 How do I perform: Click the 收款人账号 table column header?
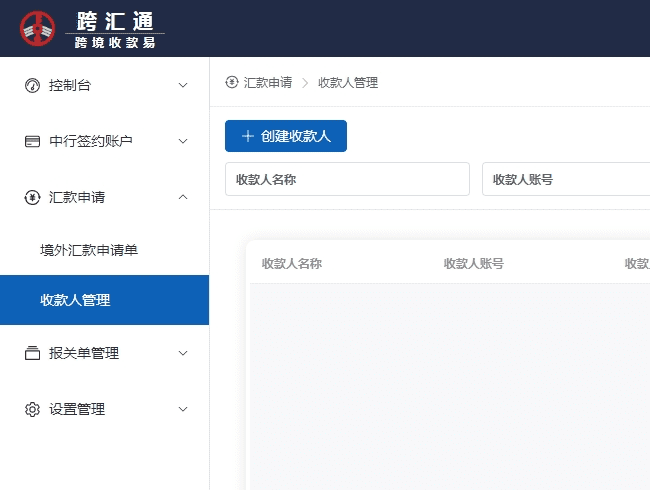click(x=474, y=264)
